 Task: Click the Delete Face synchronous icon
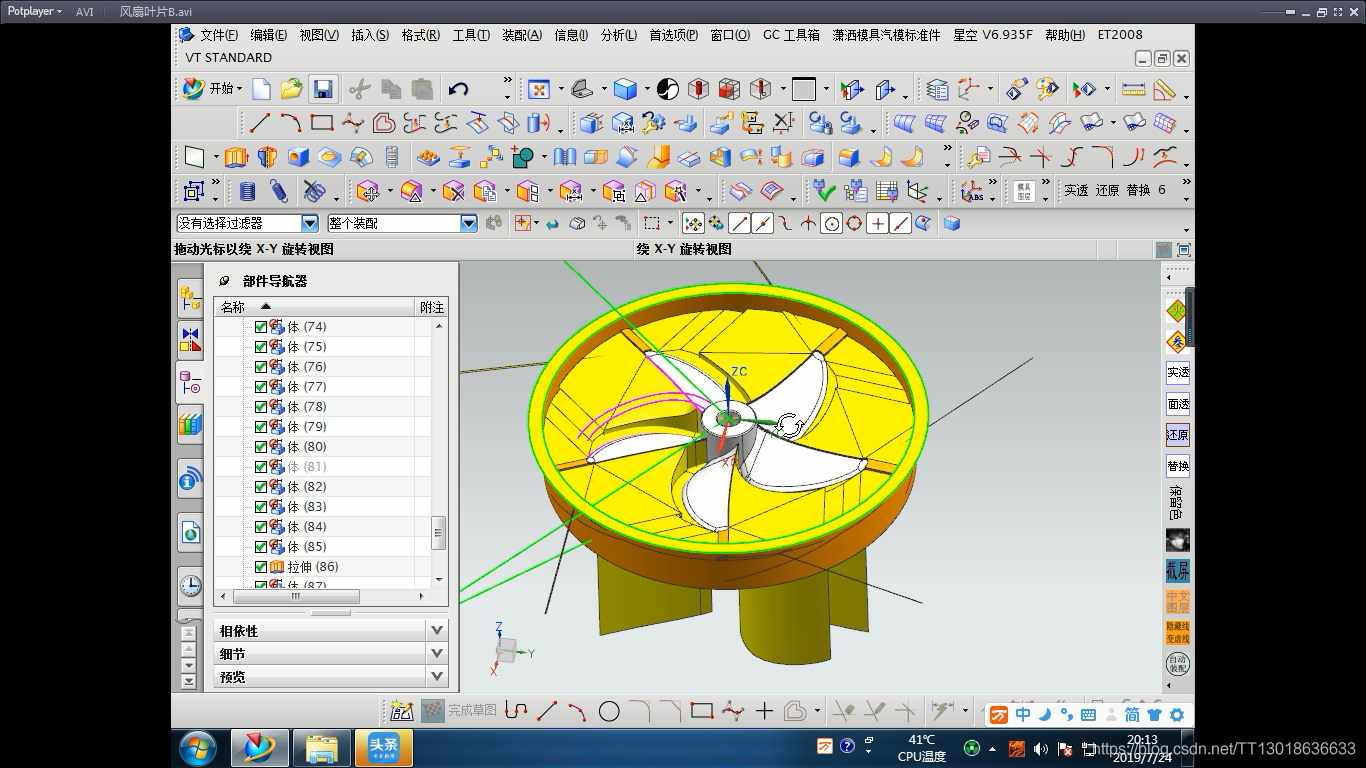point(454,191)
